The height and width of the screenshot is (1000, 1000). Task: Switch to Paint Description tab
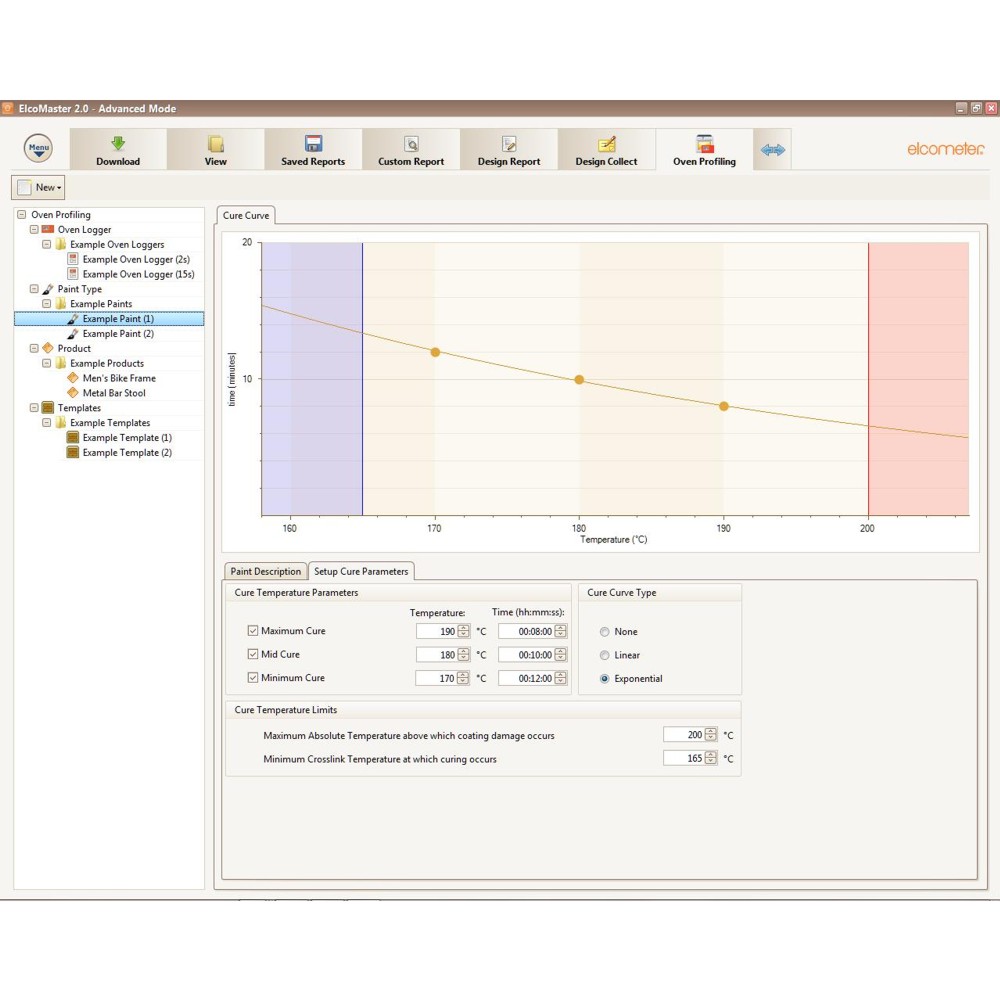pos(265,571)
